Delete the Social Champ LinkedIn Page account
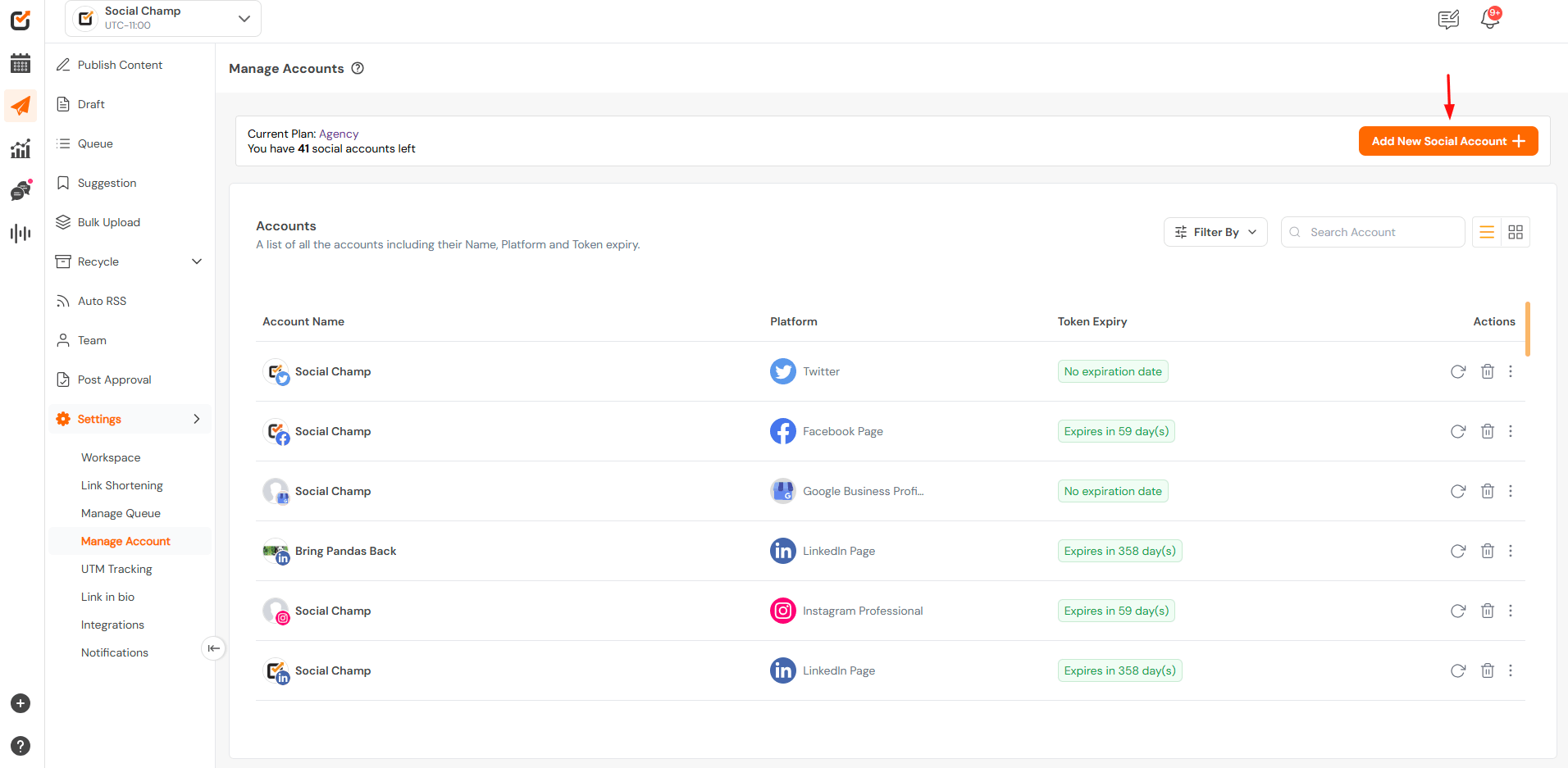 [x=1488, y=670]
